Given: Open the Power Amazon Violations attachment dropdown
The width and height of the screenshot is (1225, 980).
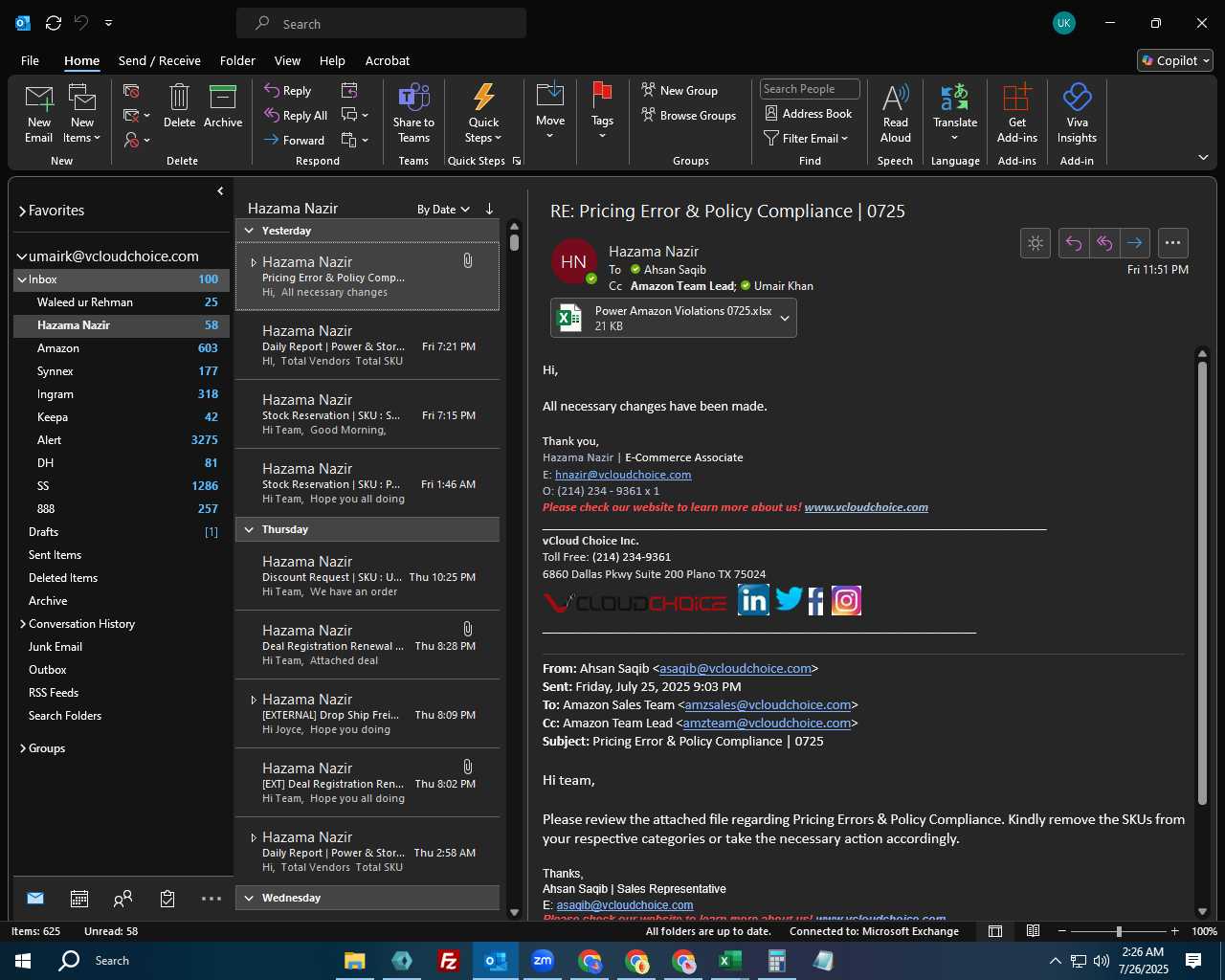Looking at the screenshot, I should coord(785,318).
